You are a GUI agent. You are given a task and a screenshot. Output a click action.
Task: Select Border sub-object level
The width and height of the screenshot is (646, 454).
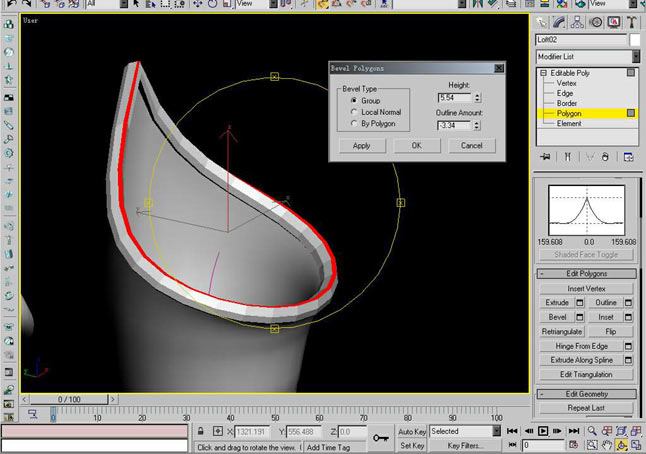pyautogui.click(x=567, y=103)
